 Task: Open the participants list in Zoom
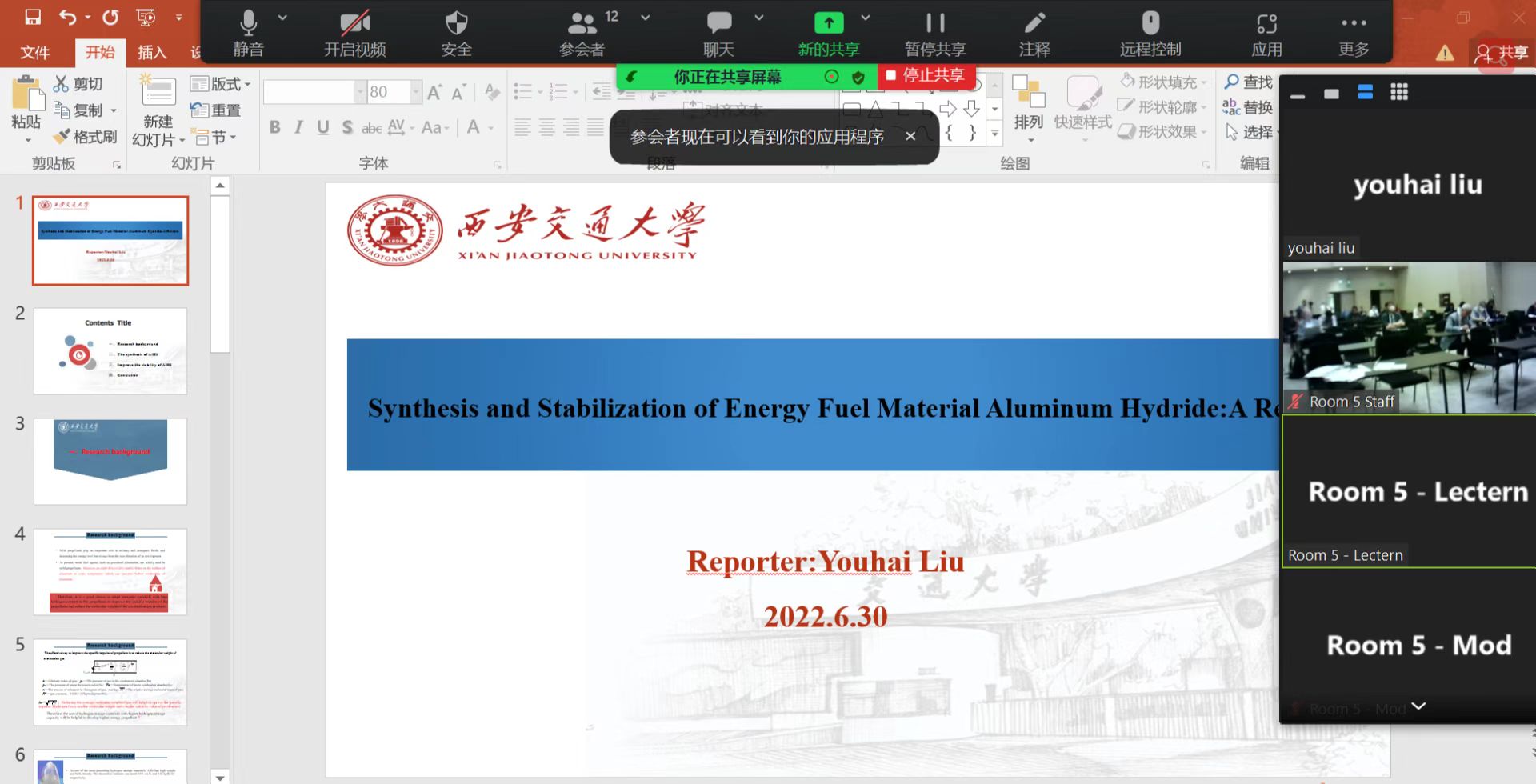[x=582, y=24]
